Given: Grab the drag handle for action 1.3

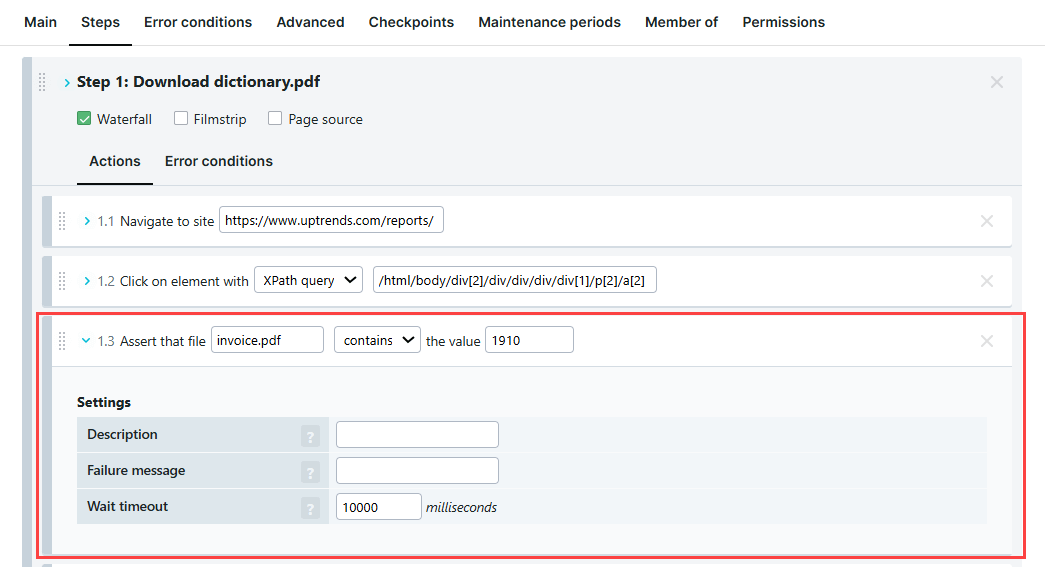Looking at the screenshot, I should pyautogui.click(x=62, y=341).
